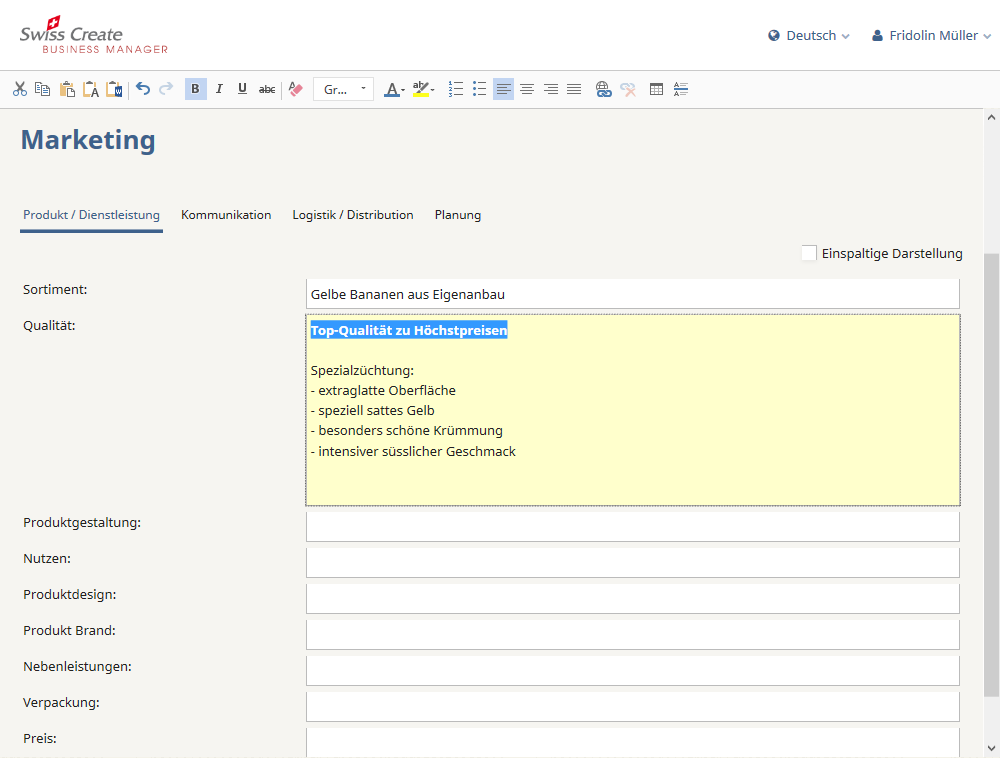Toggle Bold formatting button
1000x758 pixels.
[195, 89]
